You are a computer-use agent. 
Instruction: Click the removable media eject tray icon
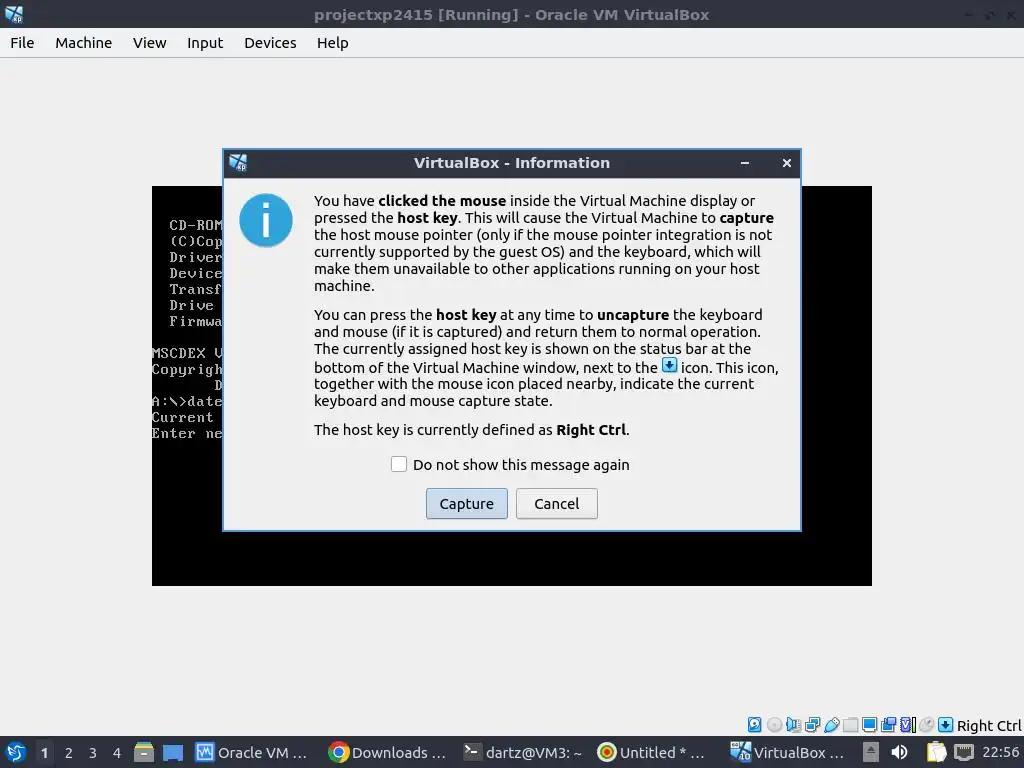click(x=871, y=752)
